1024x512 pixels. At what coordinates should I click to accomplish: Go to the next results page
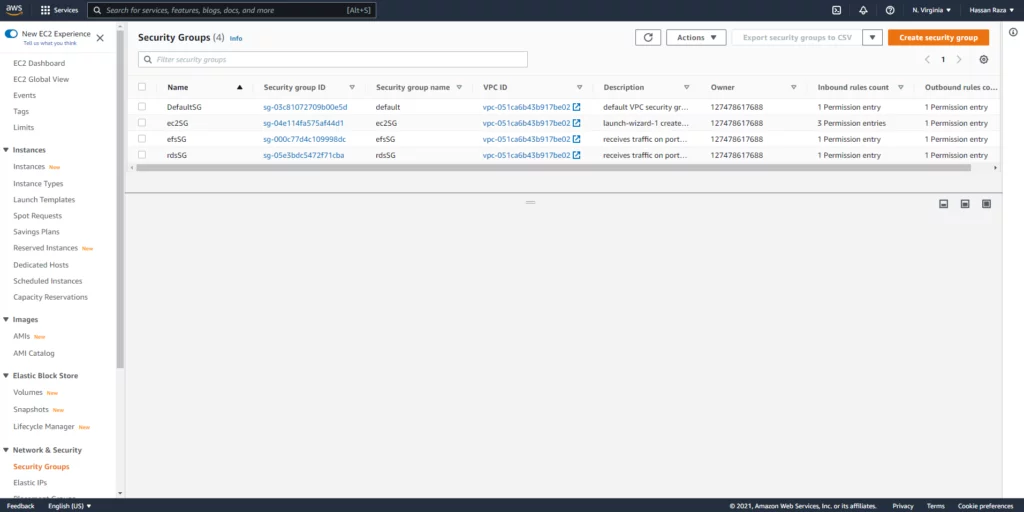(x=959, y=59)
